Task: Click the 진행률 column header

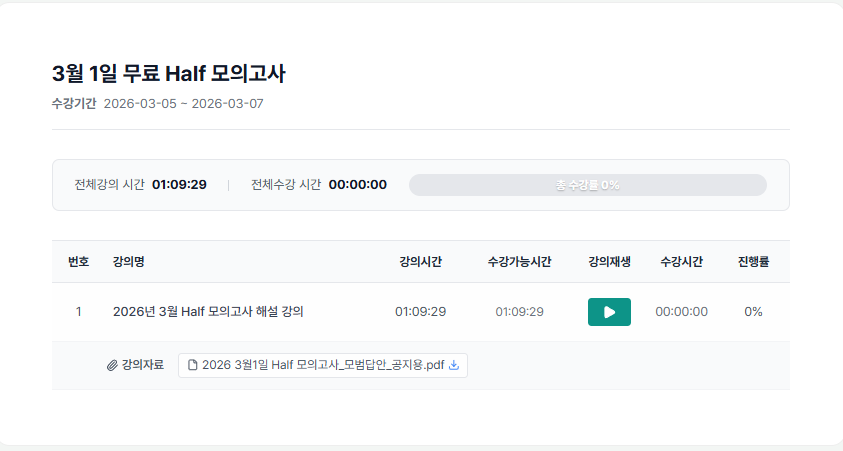Action: pos(753,262)
